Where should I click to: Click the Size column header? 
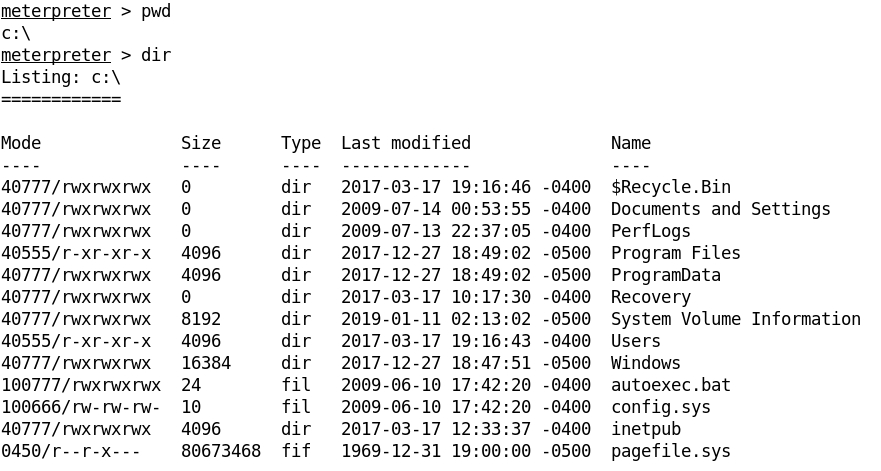pyautogui.click(x=201, y=143)
